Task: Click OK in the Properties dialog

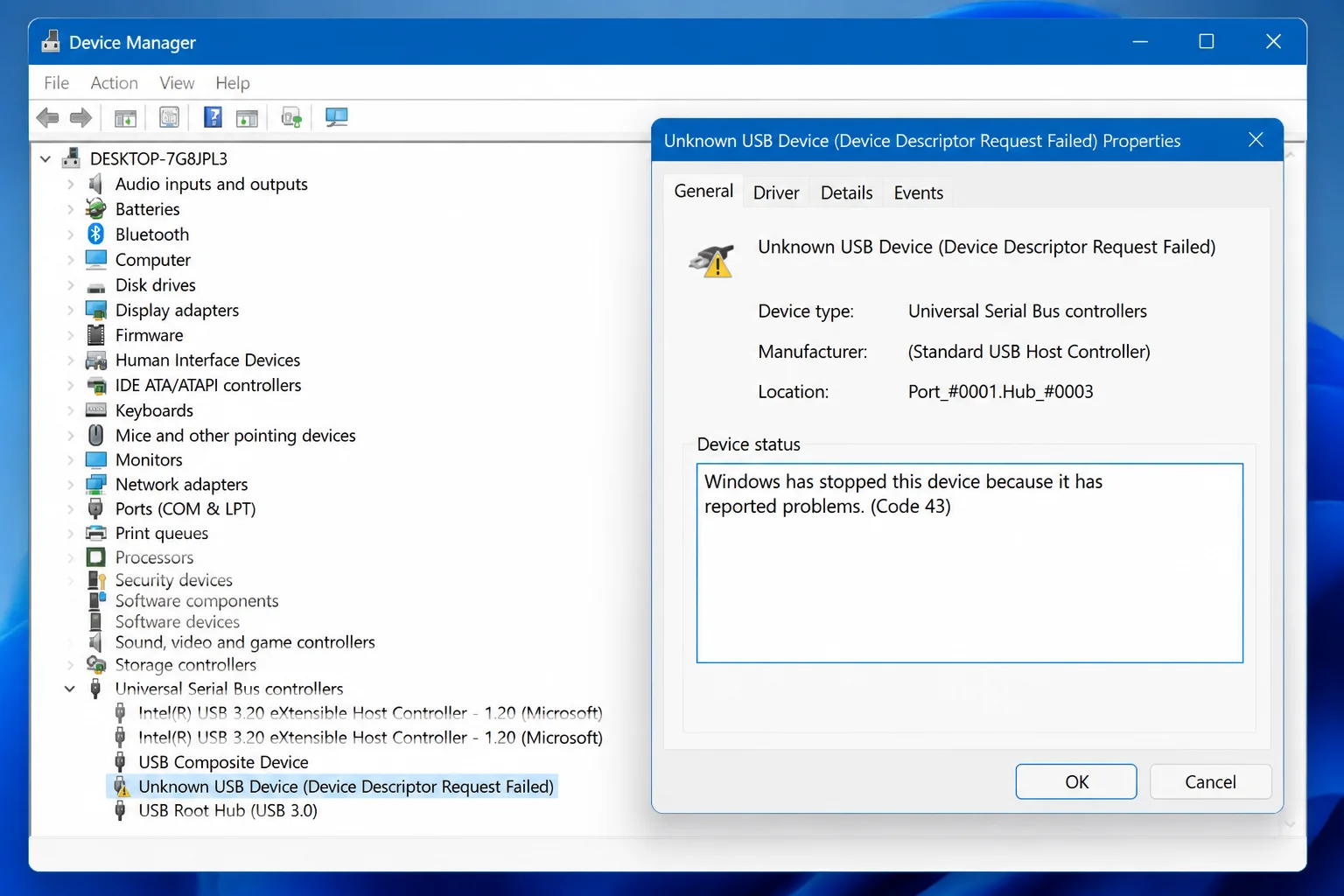Action: click(x=1076, y=781)
